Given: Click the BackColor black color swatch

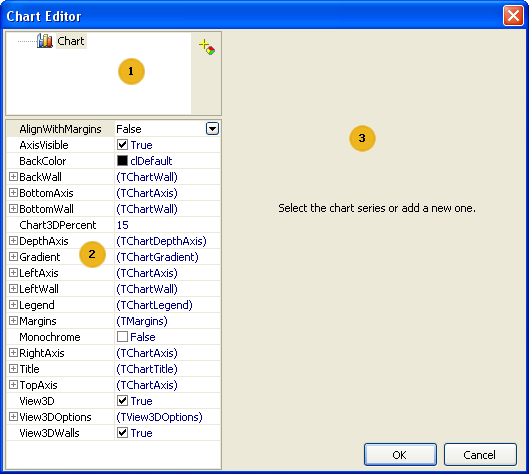Looking at the screenshot, I should [122, 161].
